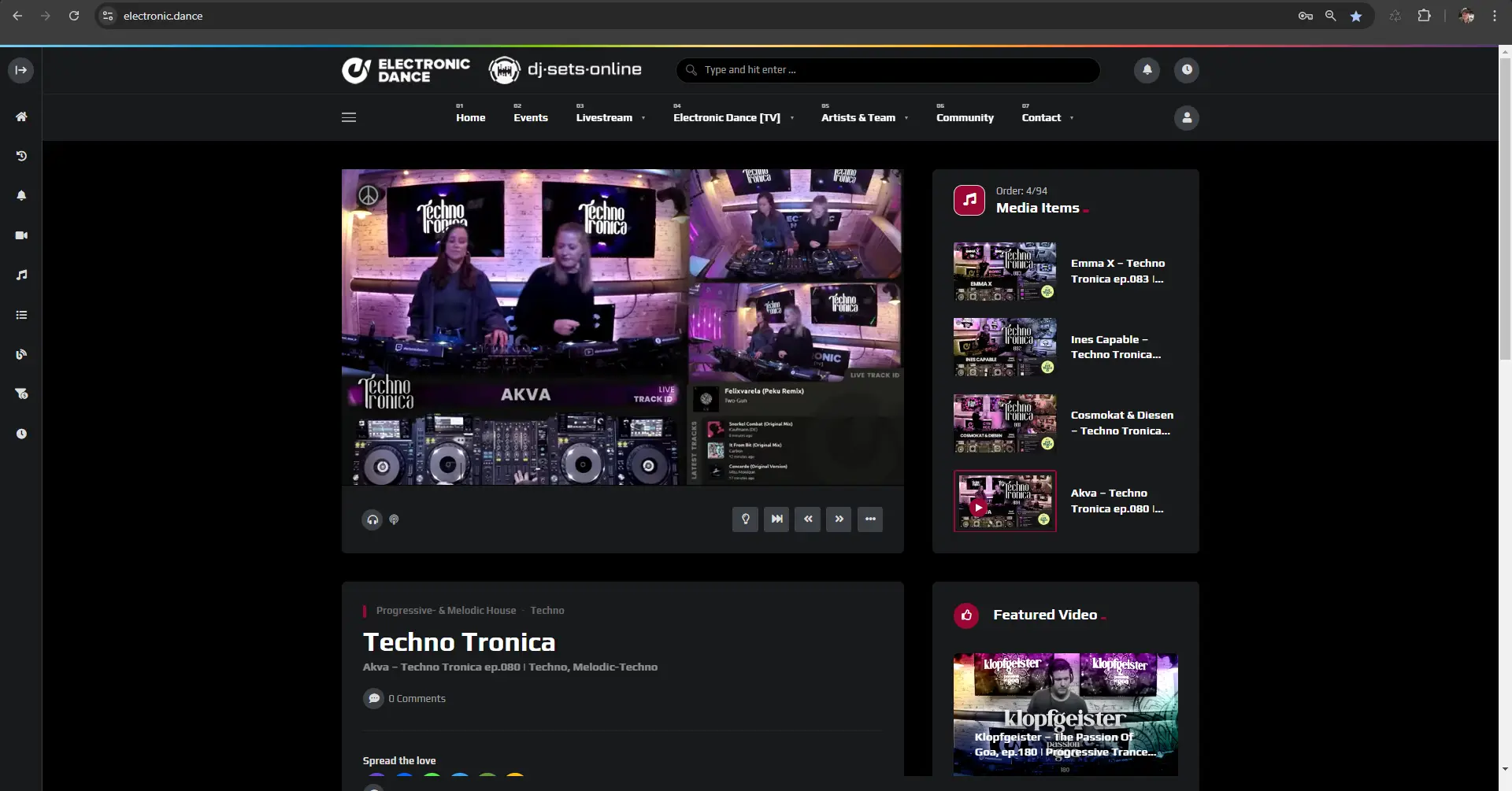Click the notifications bell in header
The height and width of the screenshot is (791, 1512).
coord(1147,70)
